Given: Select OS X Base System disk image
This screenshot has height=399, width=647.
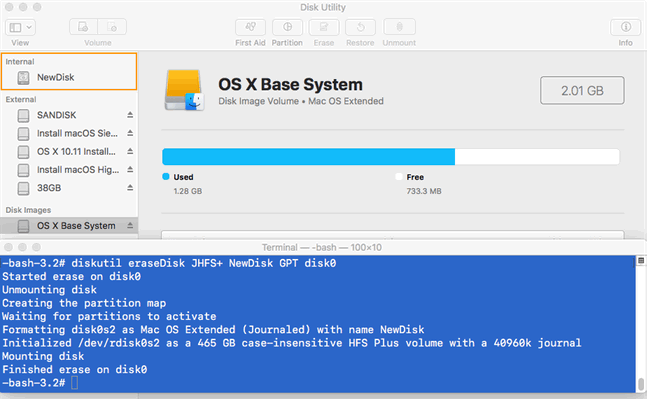Looking at the screenshot, I should (69, 226).
